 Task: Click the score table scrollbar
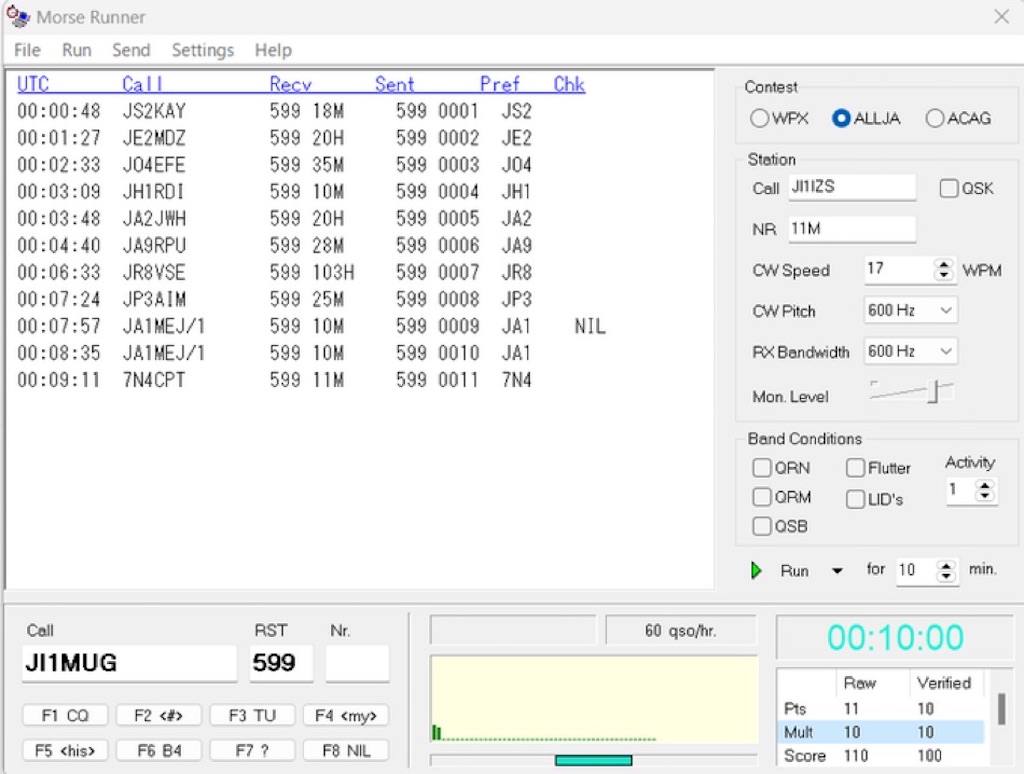point(1001,709)
